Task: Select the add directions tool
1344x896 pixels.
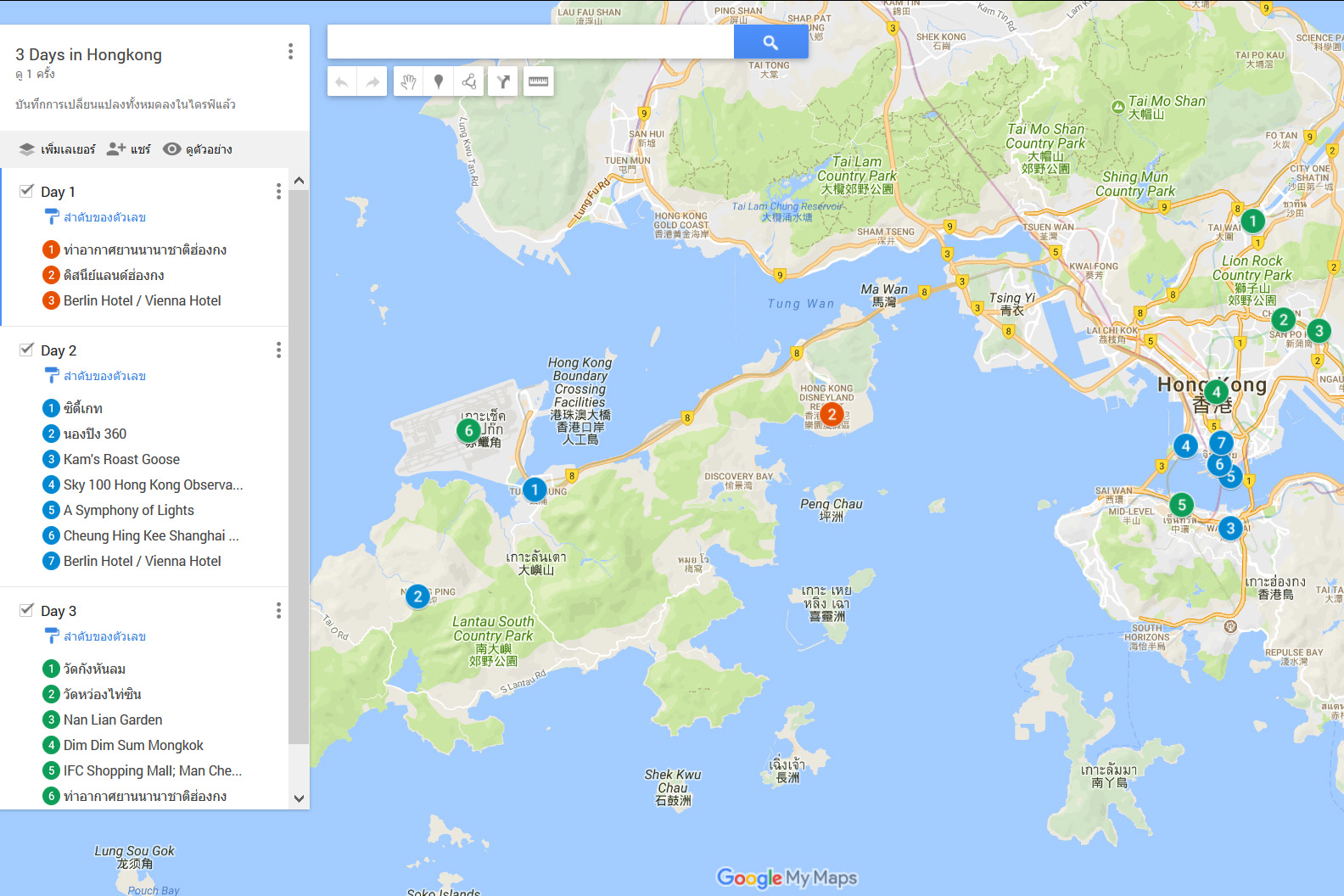Action: [x=503, y=81]
